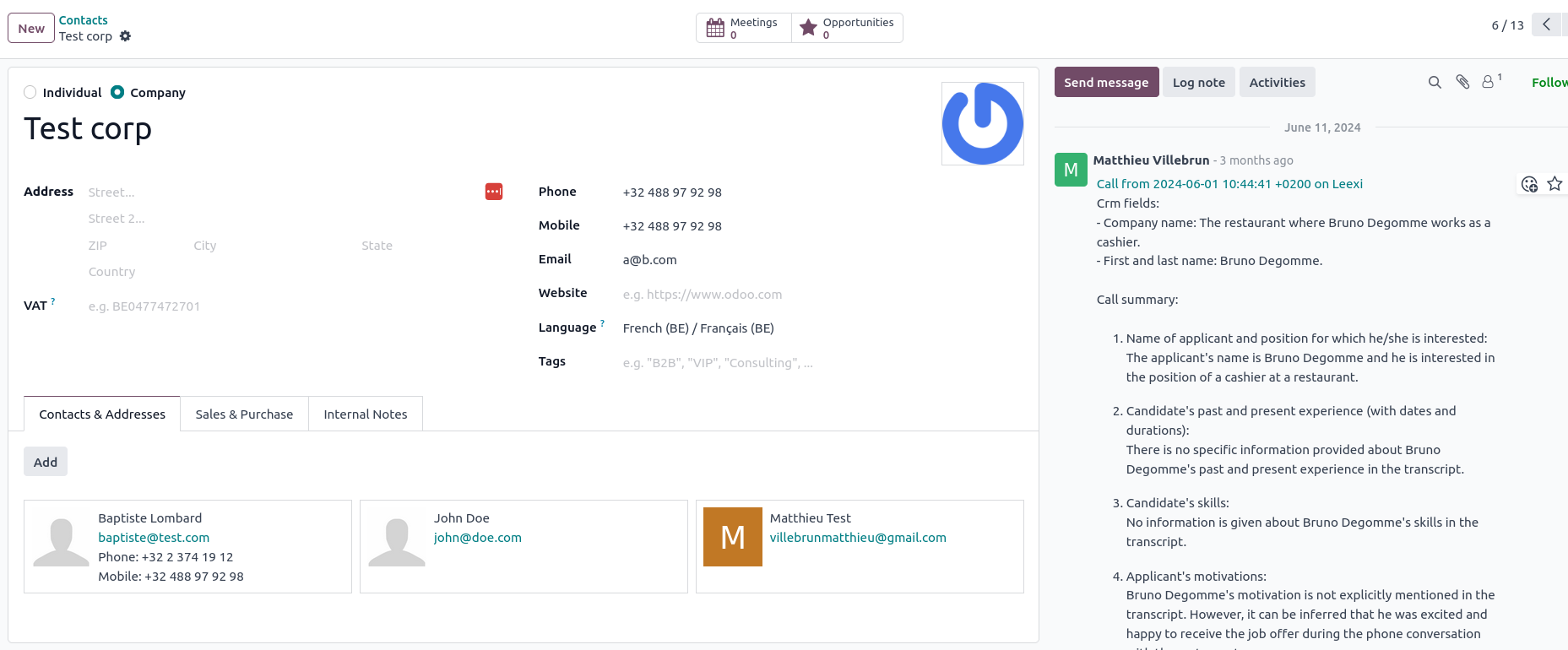Open the Activities button
The width and height of the screenshot is (1568, 650).
pyautogui.click(x=1277, y=82)
